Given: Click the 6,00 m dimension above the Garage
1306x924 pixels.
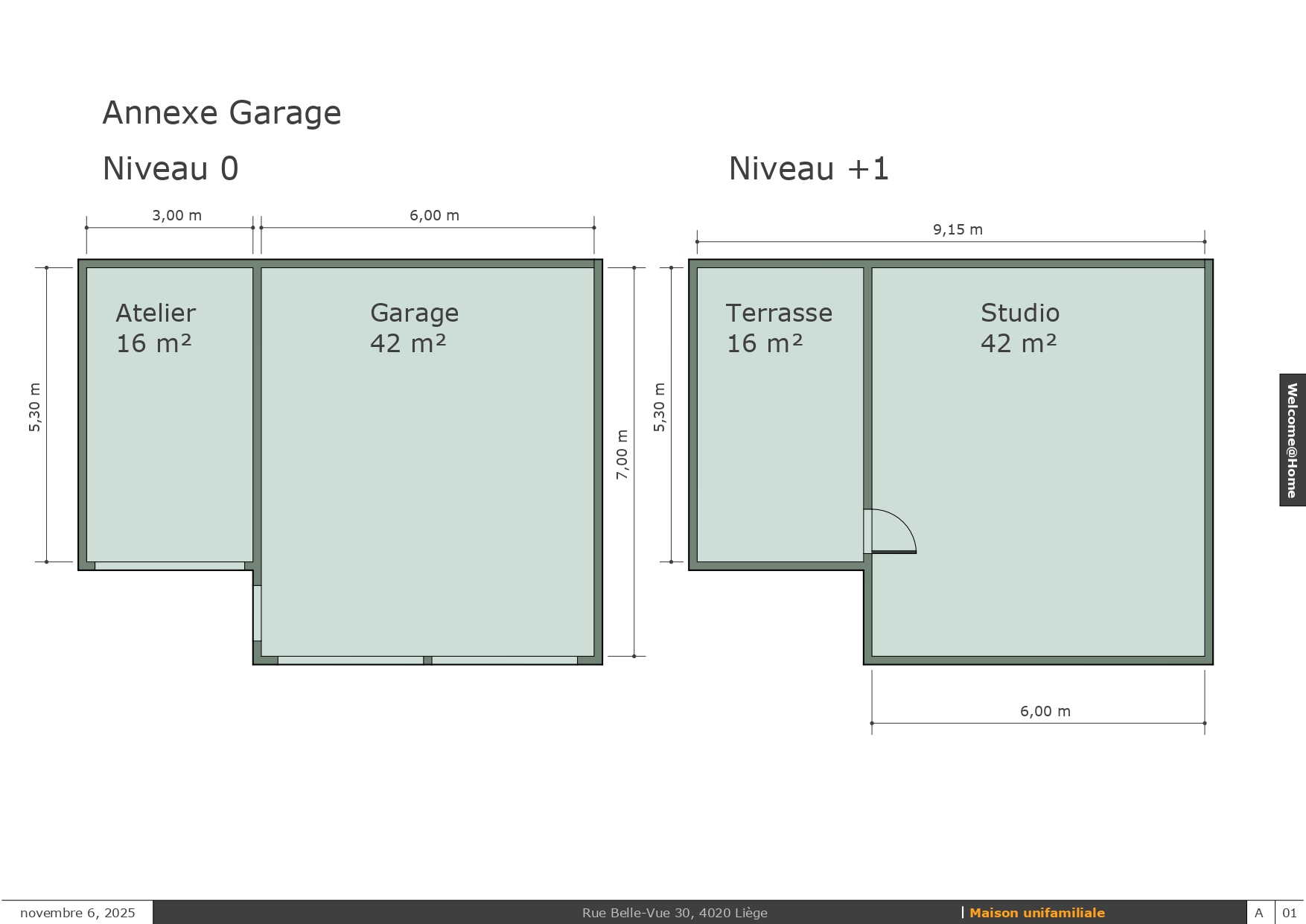Looking at the screenshot, I should (x=434, y=215).
